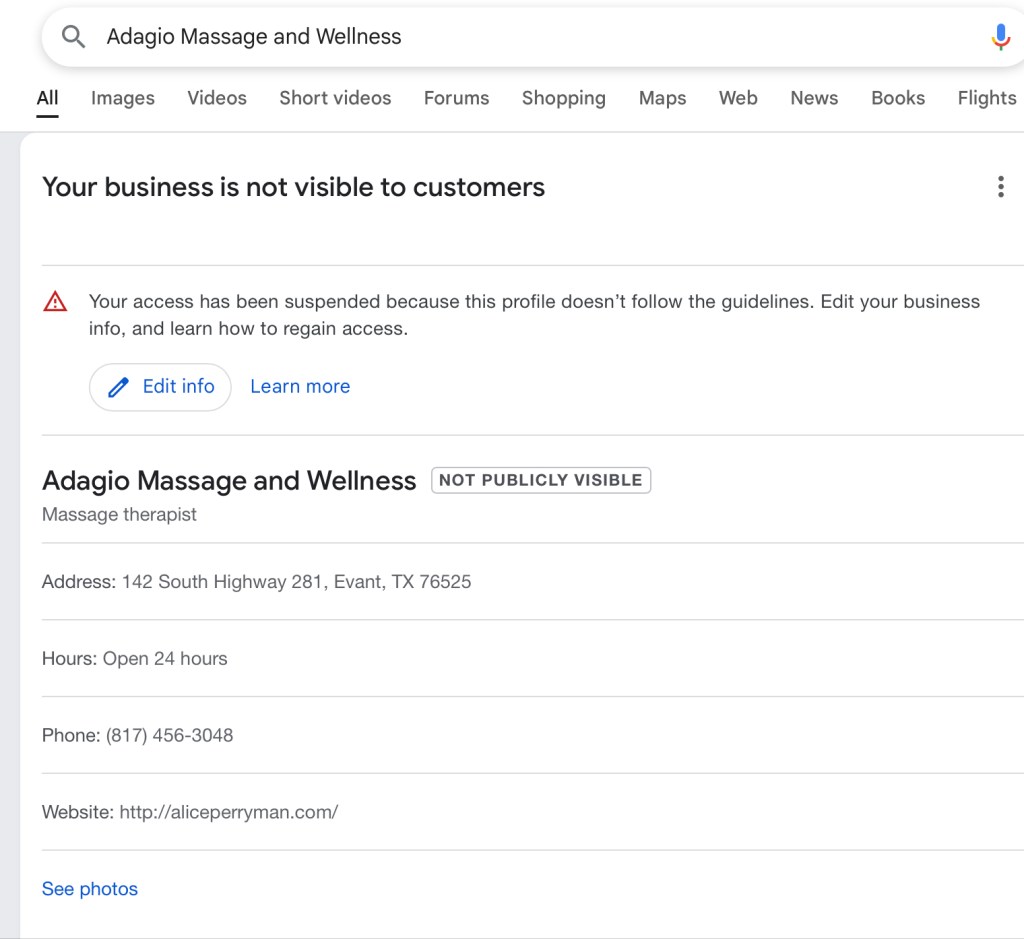Screen dimensions: 1024x939
Task: Open the News tab
Action: pos(814,98)
